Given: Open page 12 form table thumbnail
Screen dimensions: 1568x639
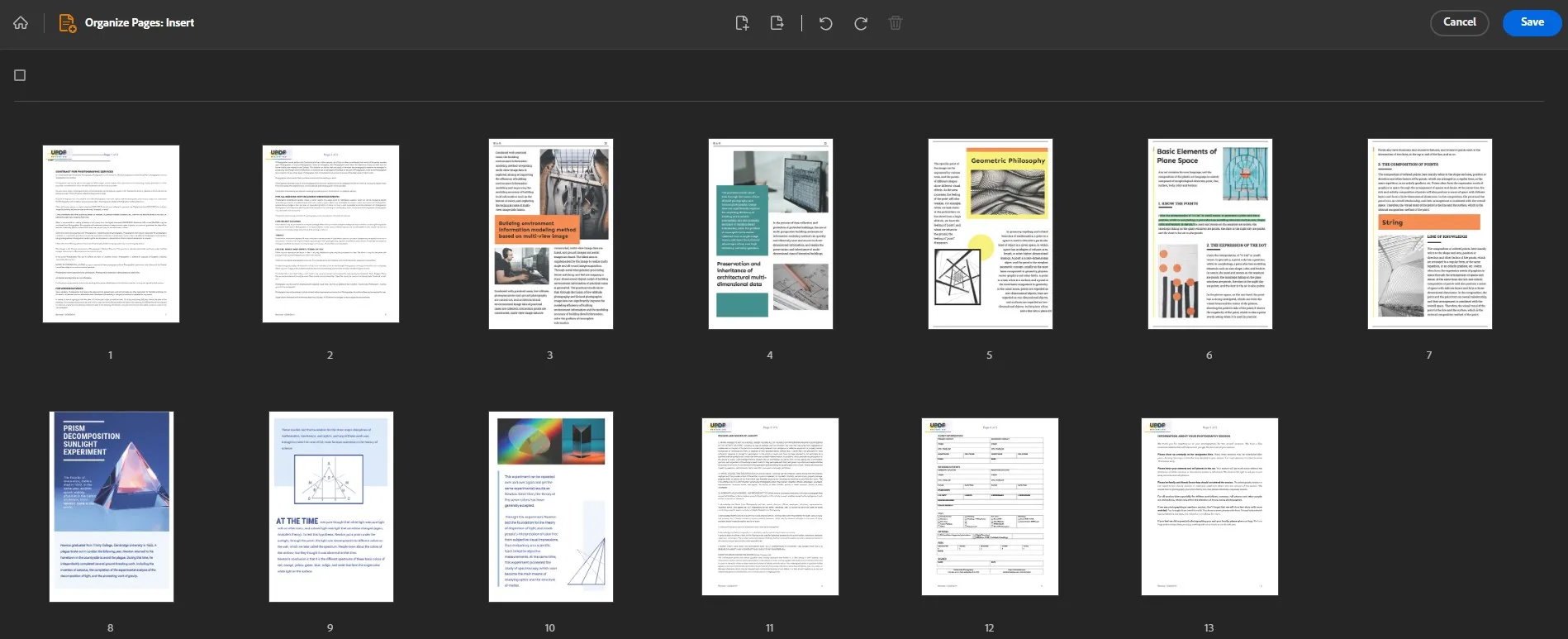Looking at the screenshot, I should [990, 507].
